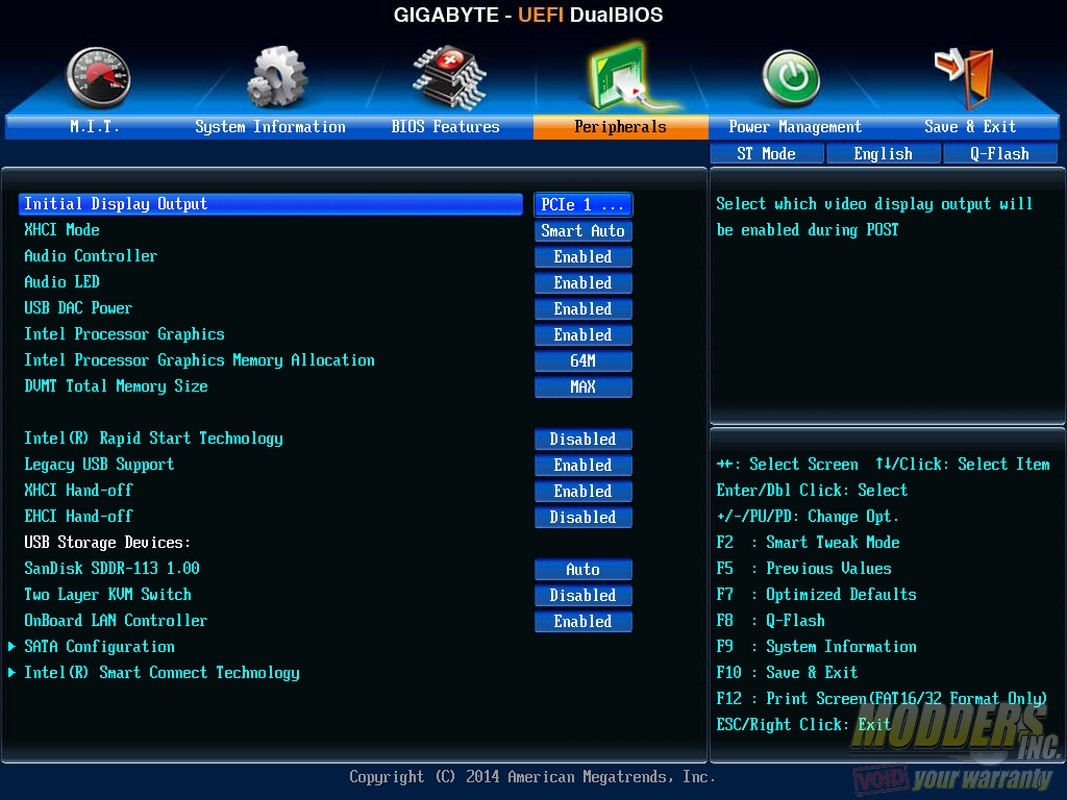Click the F8 Q-Flash help line
This screenshot has height=800, width=1067.
coord(770,620)
